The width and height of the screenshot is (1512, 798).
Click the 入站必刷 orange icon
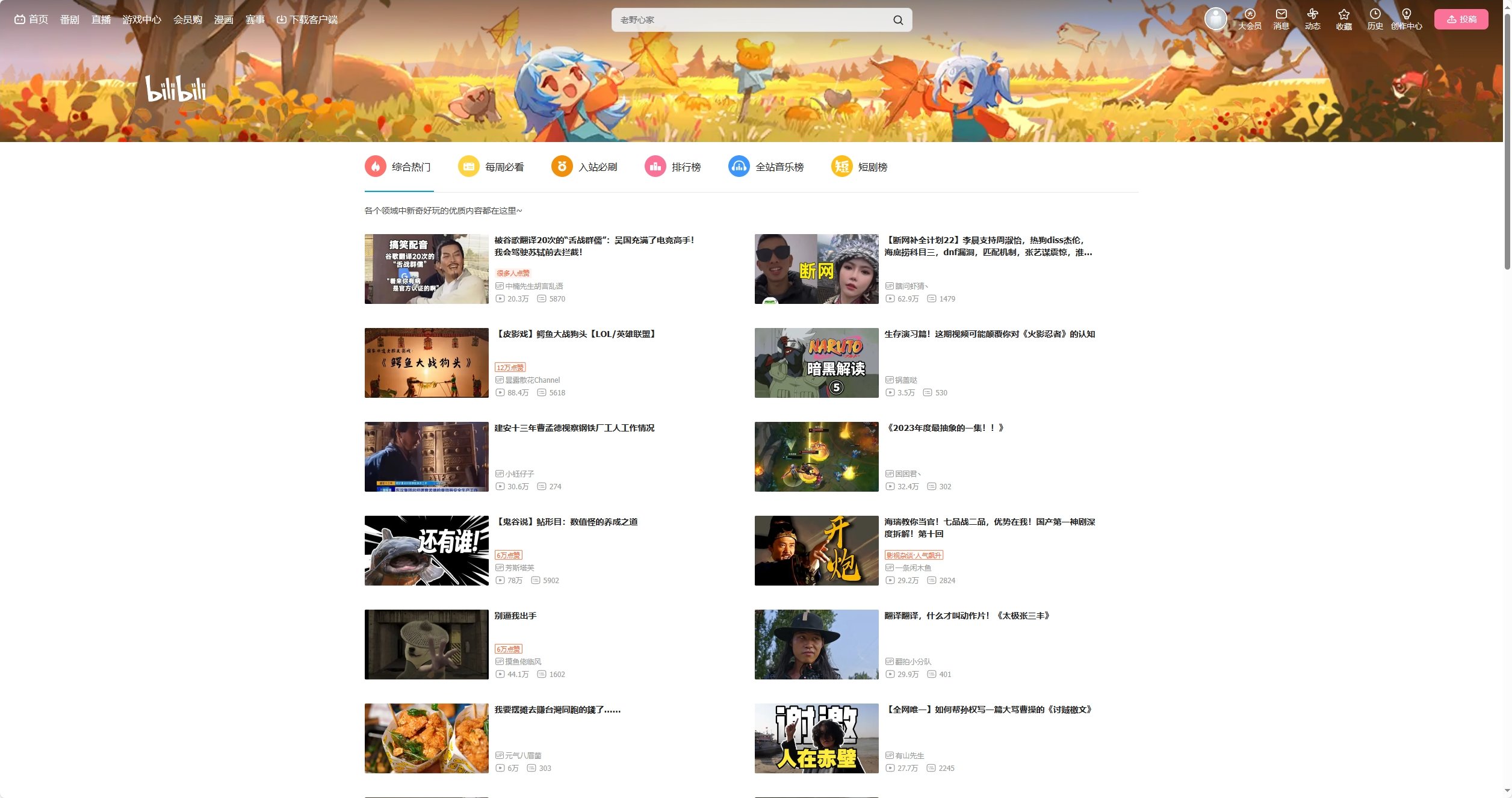coord(562,167)
